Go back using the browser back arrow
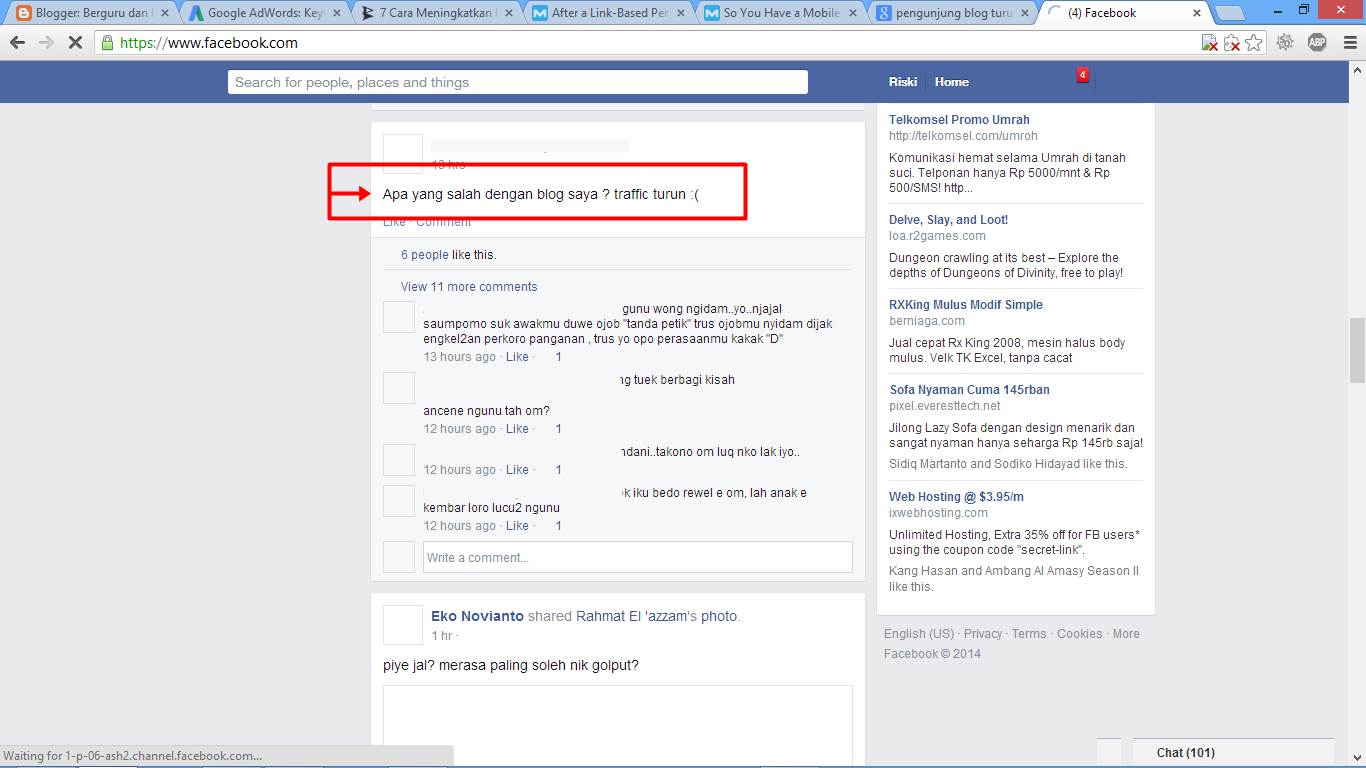 coord(17,43)
